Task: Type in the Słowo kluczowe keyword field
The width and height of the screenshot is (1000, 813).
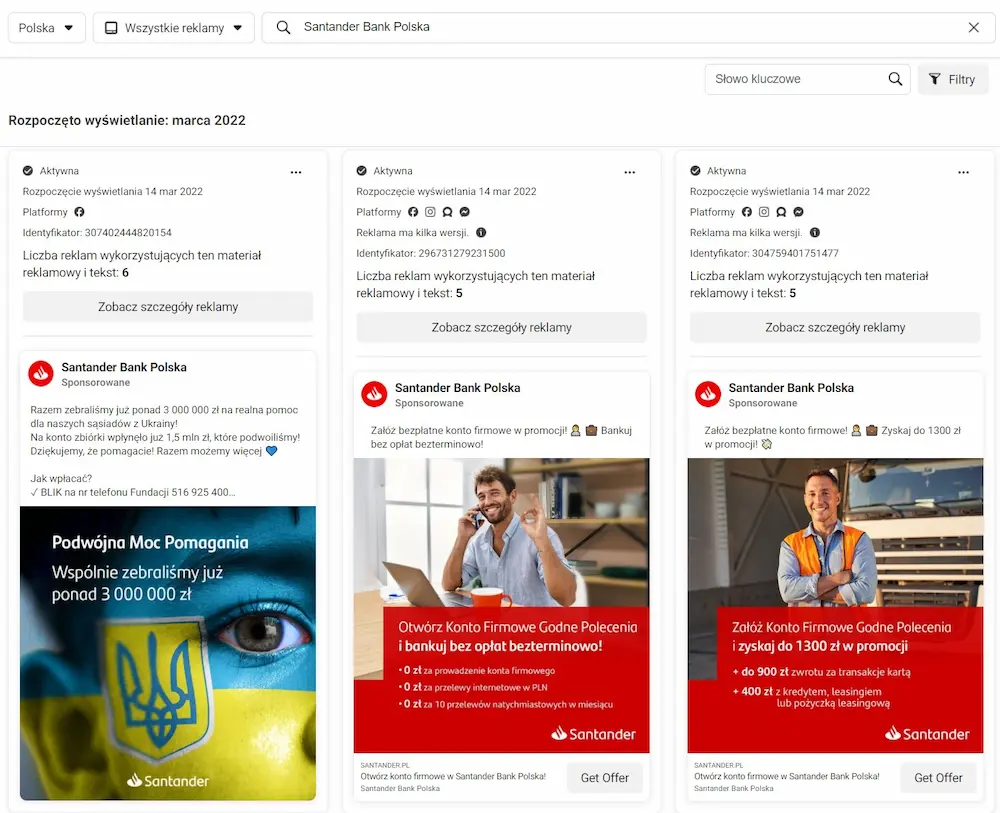Action: tap(795, 79)
